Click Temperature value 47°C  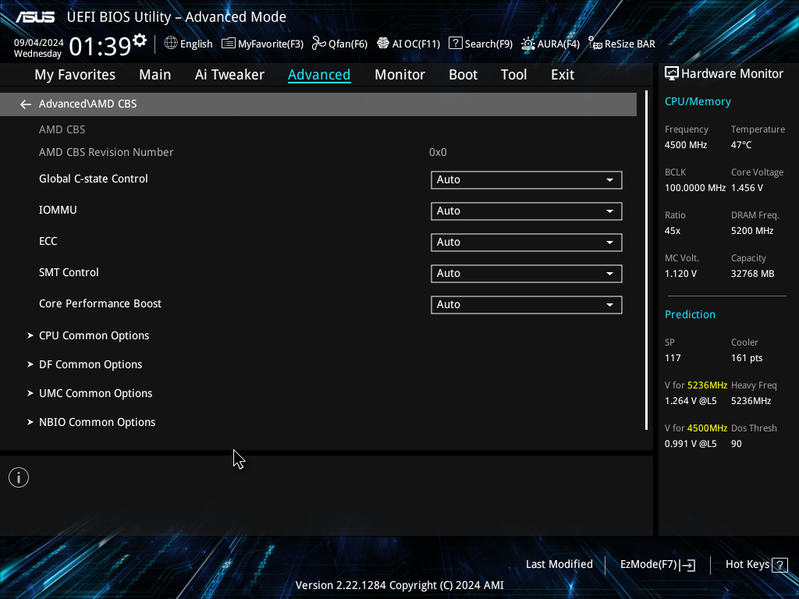pos(741,145)
